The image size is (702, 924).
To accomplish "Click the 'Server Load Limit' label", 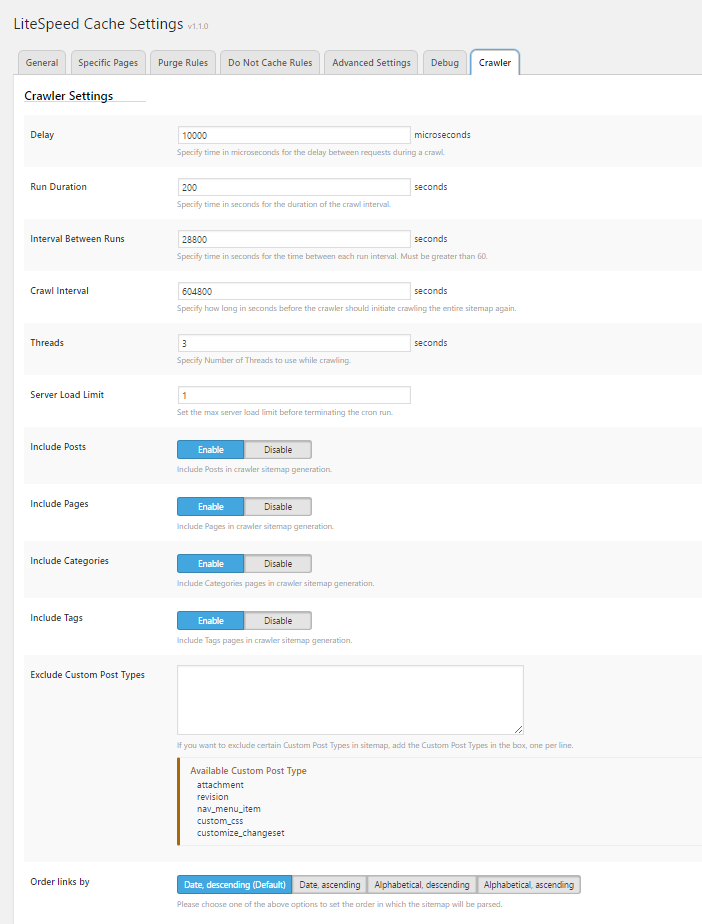I will click(x=67, y=395).
